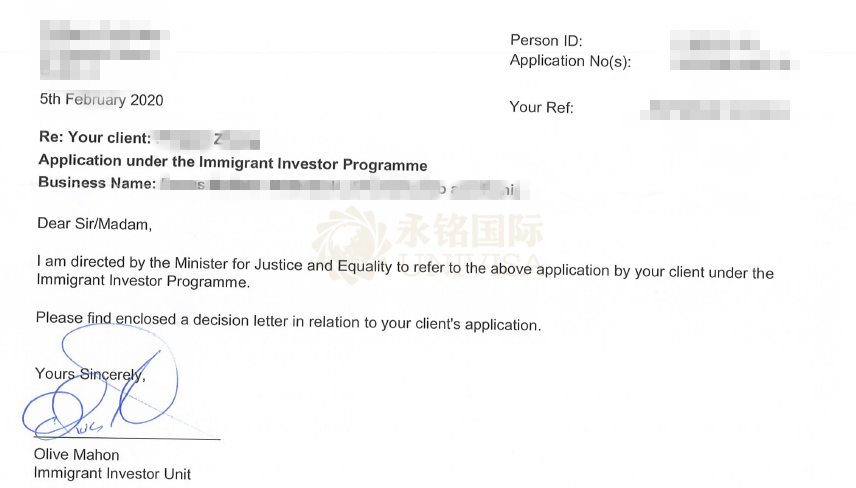Click the Person ID label

[x=546, y=41]
